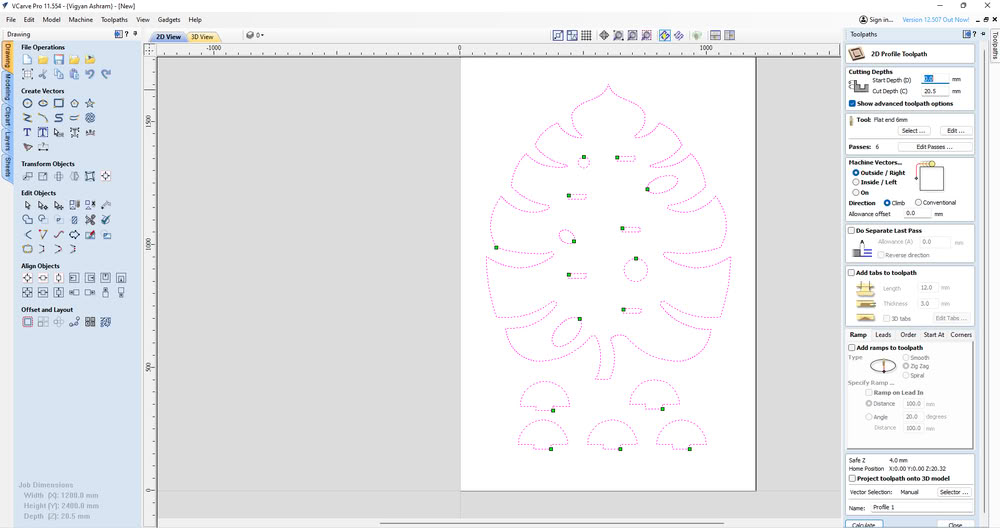Click the Start Depth input field
The image size is (1000, 528).
pyautogui.click(x=935, y=79)
